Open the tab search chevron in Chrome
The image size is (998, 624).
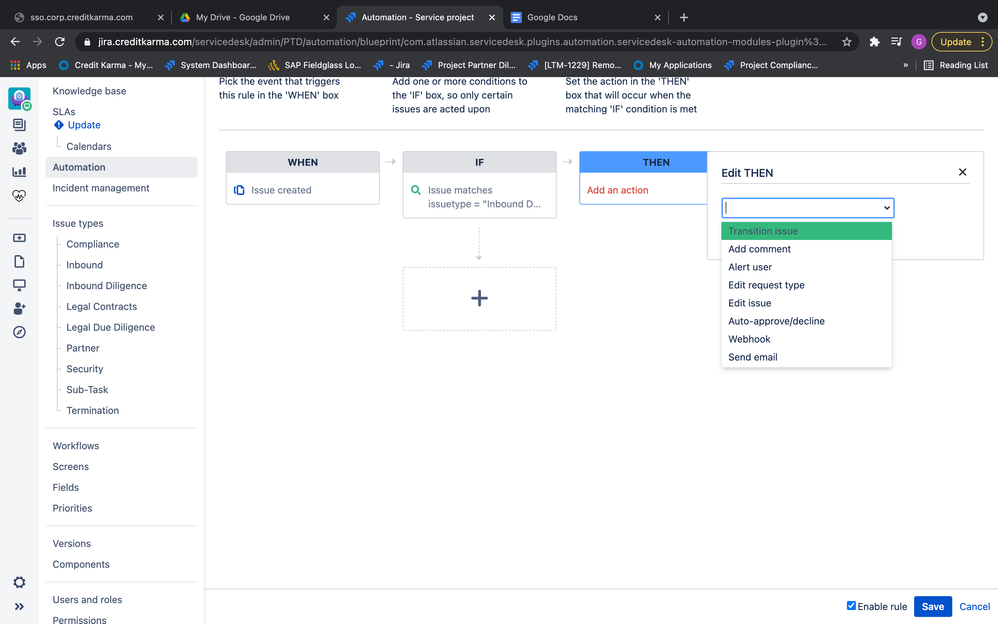click(x=982, y=17)
